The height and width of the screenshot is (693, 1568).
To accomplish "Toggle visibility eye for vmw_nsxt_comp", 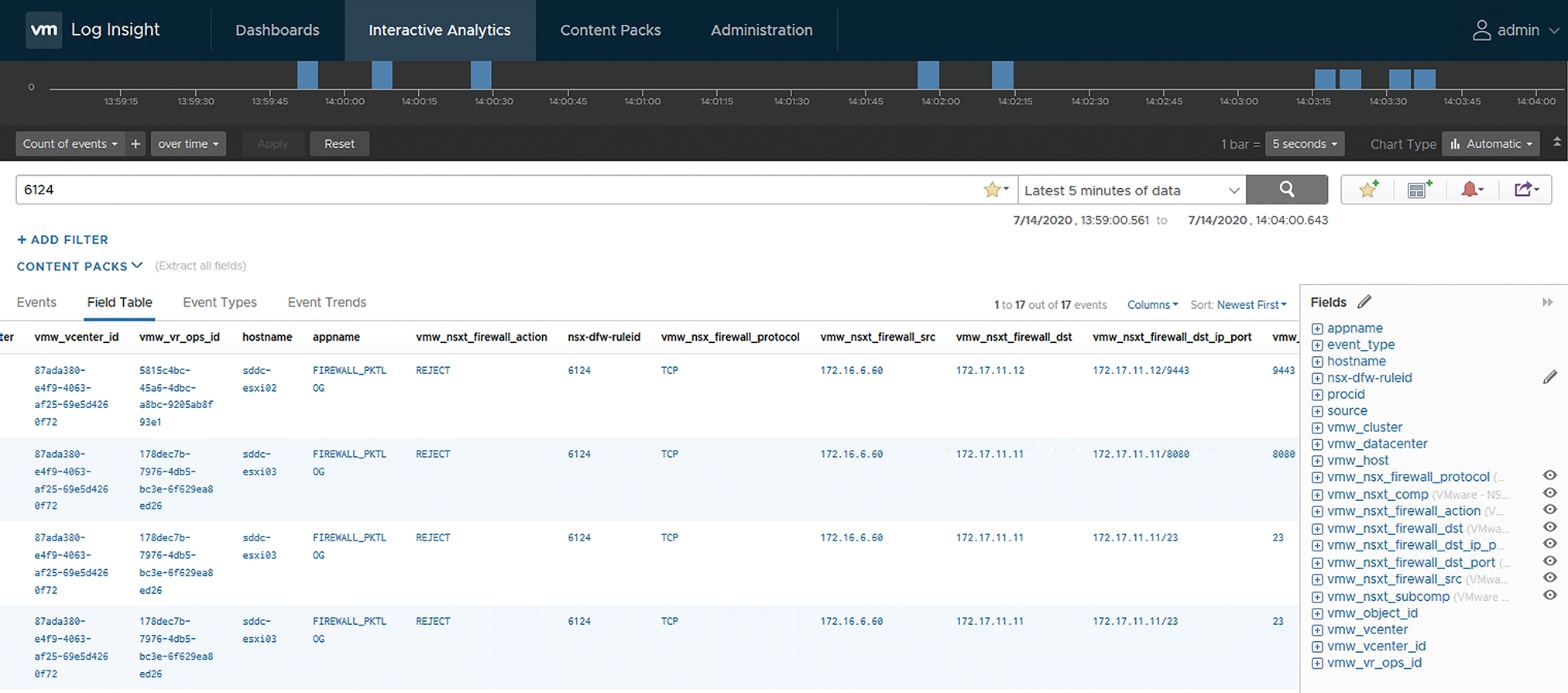I will (1549, 492).
